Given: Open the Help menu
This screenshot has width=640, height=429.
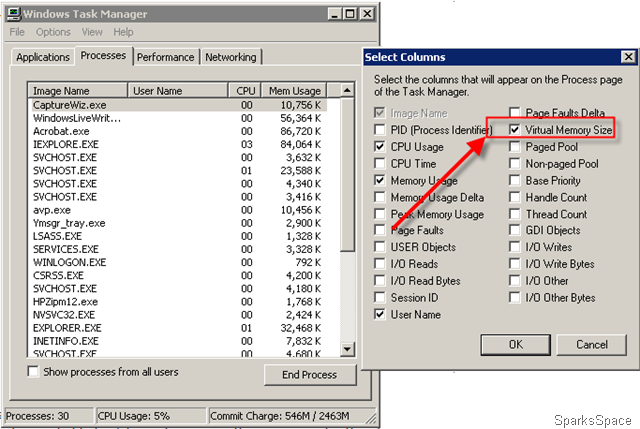Looking at the screenshot, I should [123, 32].
